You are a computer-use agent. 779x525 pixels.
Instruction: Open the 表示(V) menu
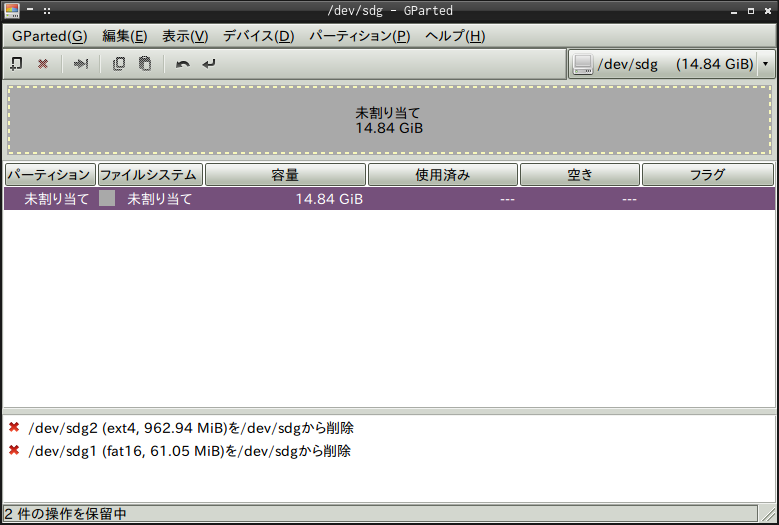tap(185, 36)
